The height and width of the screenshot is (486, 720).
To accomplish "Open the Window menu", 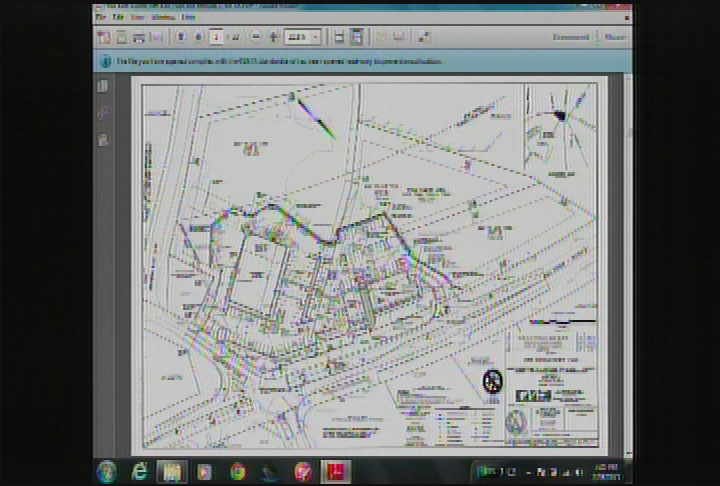I will click(x=163, y=17).
